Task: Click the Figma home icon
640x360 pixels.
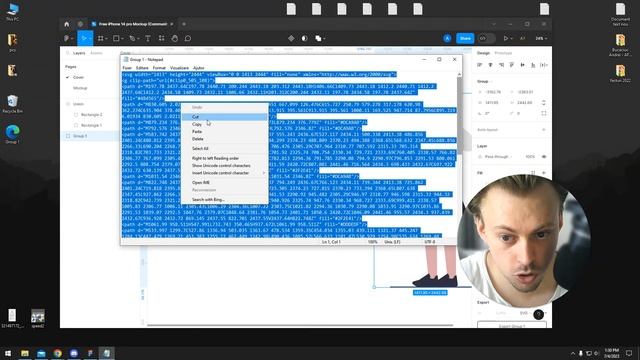Action: click(x=67, y=24)
